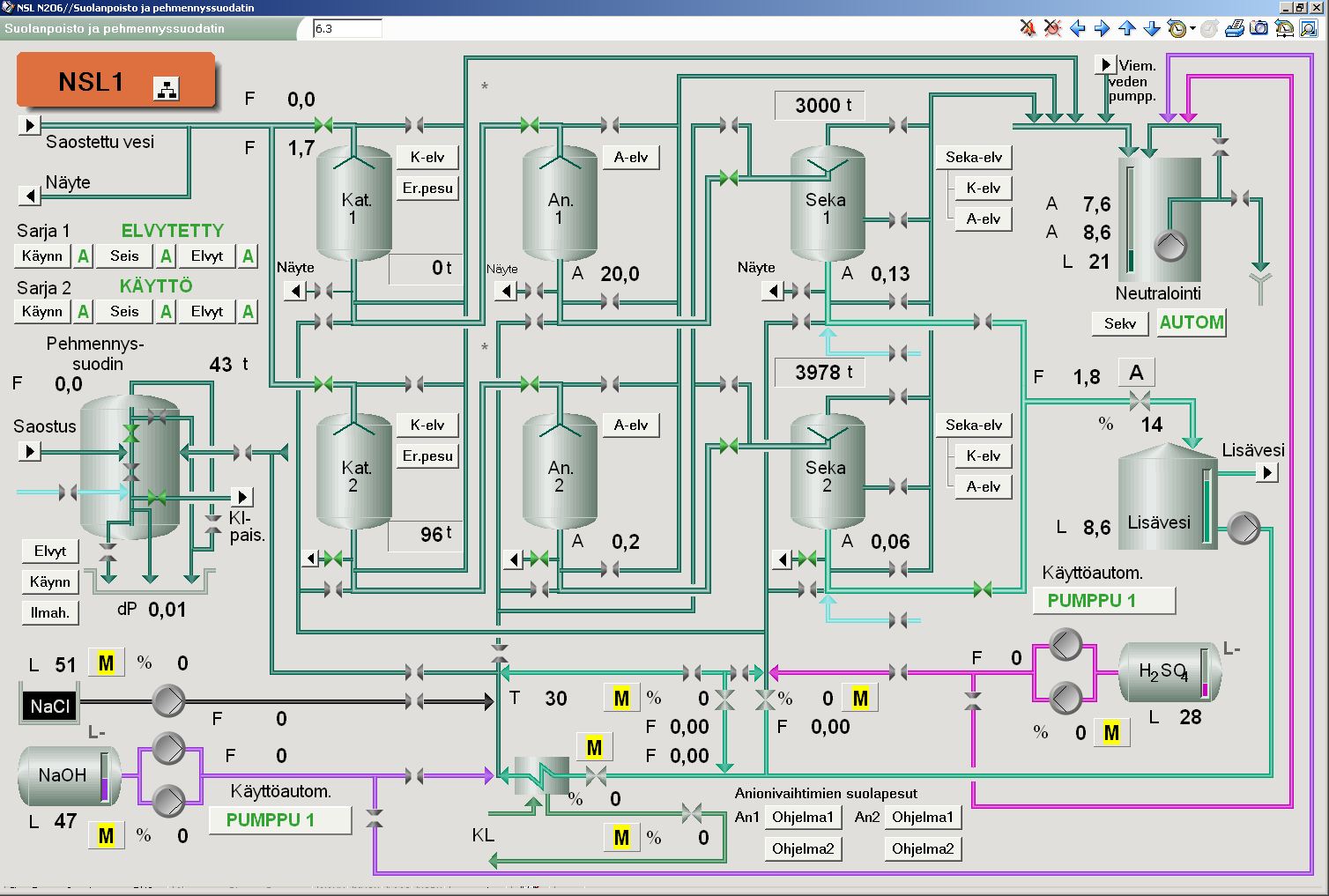Toggle Sarja 1 Elvyt A mode indicator
Screen dimensions: 1329x896
pyautogui.click(x=248, y=256)
